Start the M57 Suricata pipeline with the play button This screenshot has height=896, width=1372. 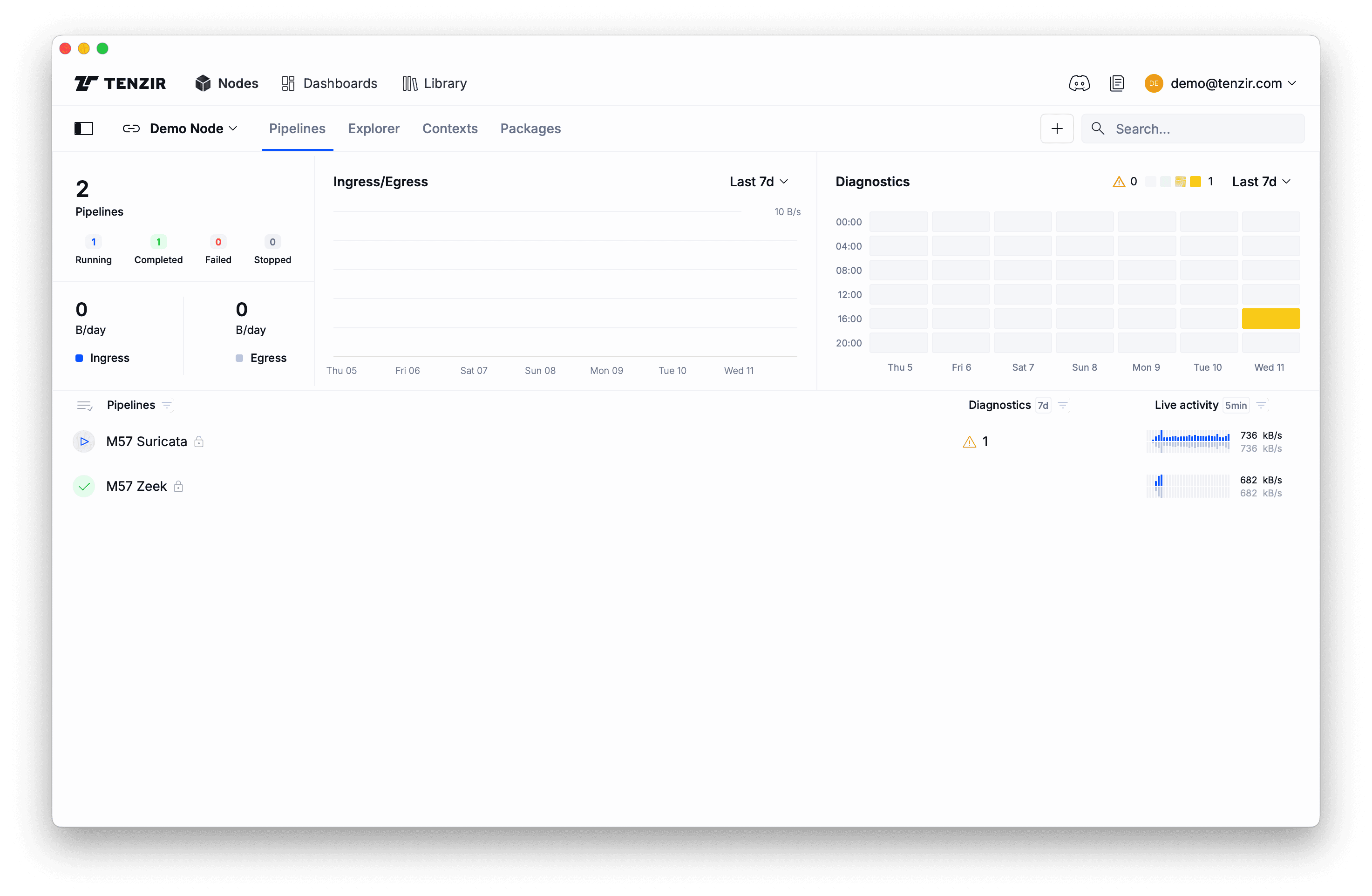(x=84, y=441)
